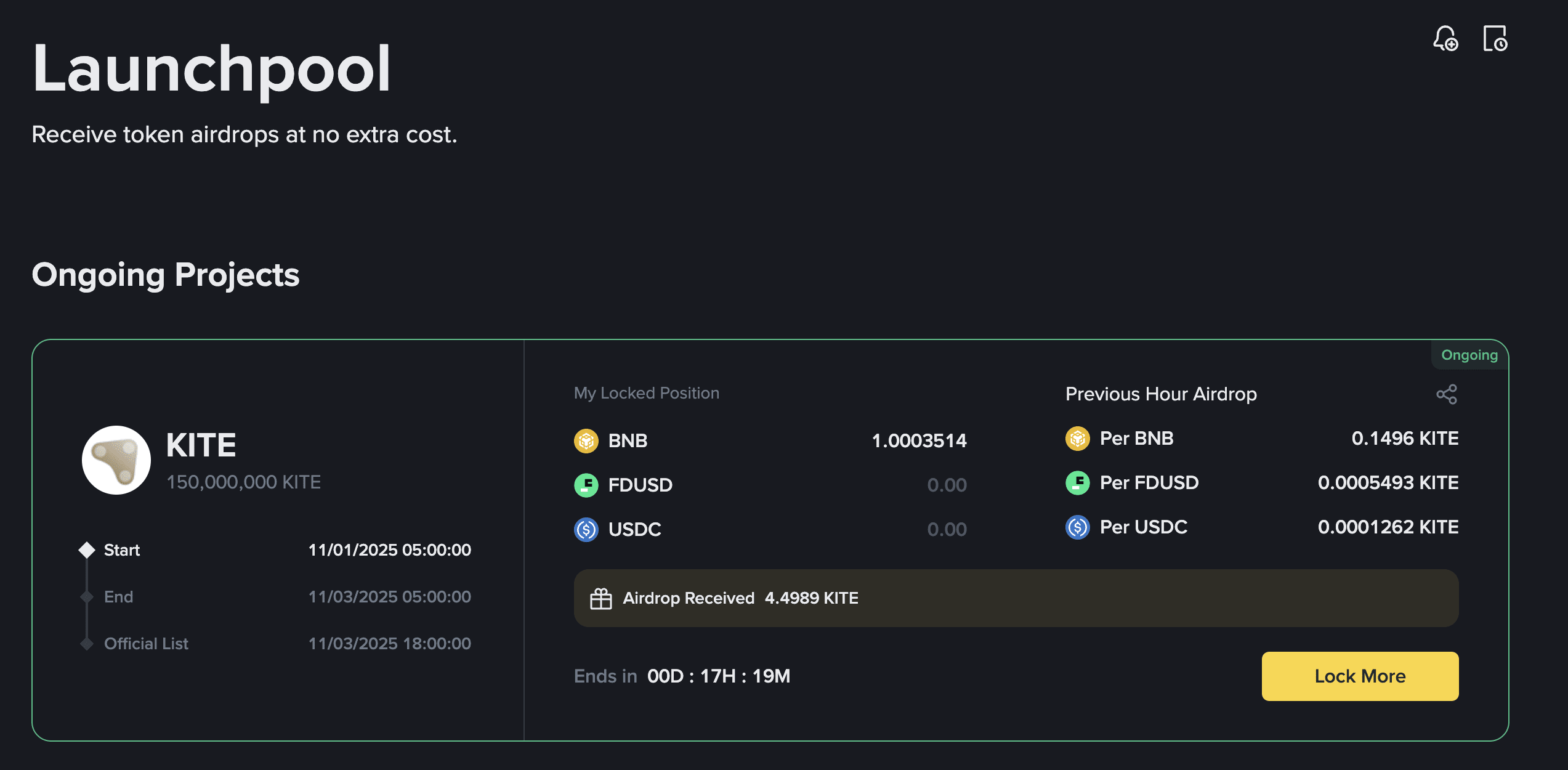Click the KITE token logo
This screenshot has height=770, width=1568.
(x=116, y=460)
